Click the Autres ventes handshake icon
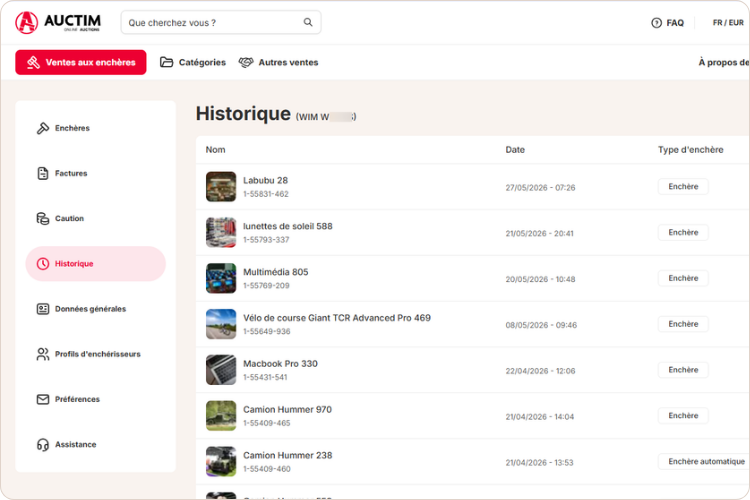 246,62
